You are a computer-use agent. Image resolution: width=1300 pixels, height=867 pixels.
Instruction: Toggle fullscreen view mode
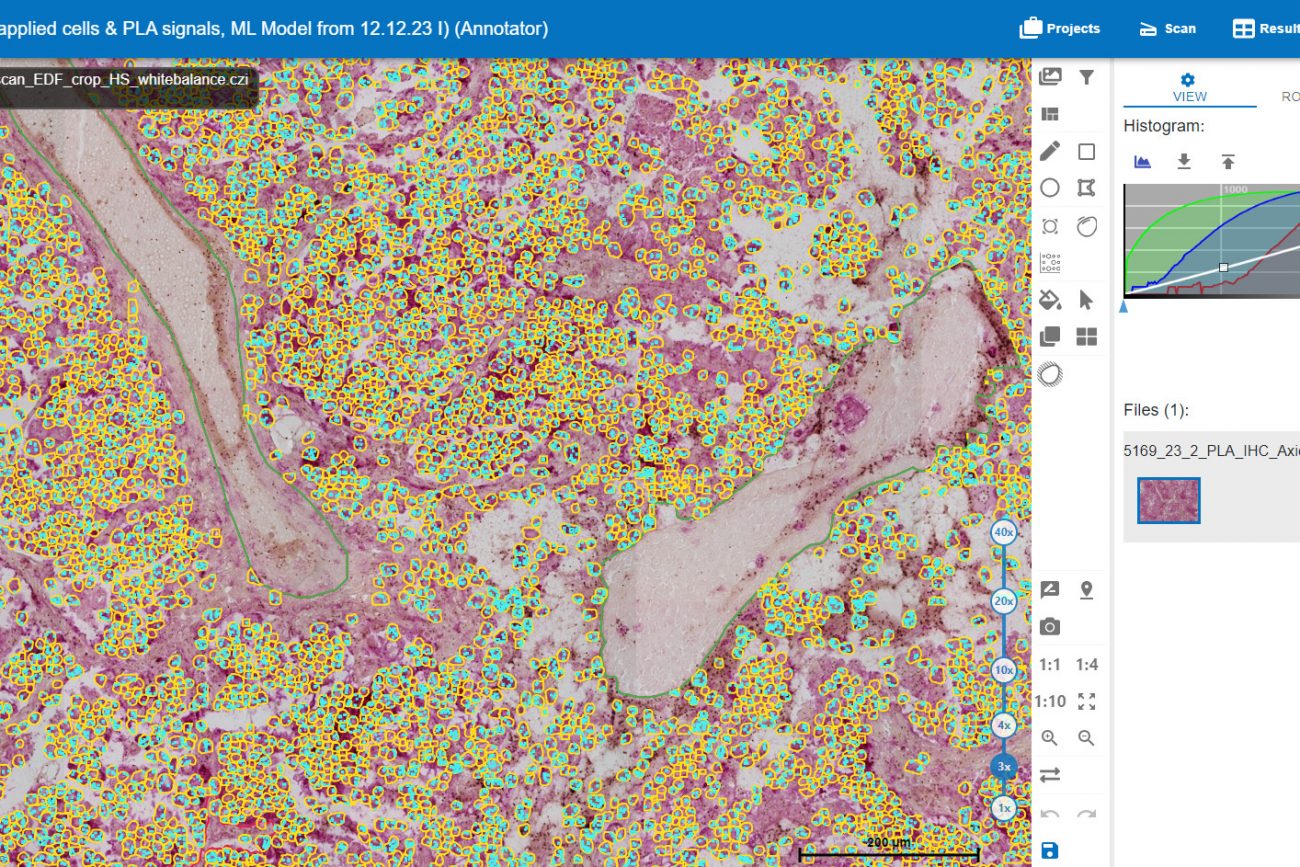1086,701
